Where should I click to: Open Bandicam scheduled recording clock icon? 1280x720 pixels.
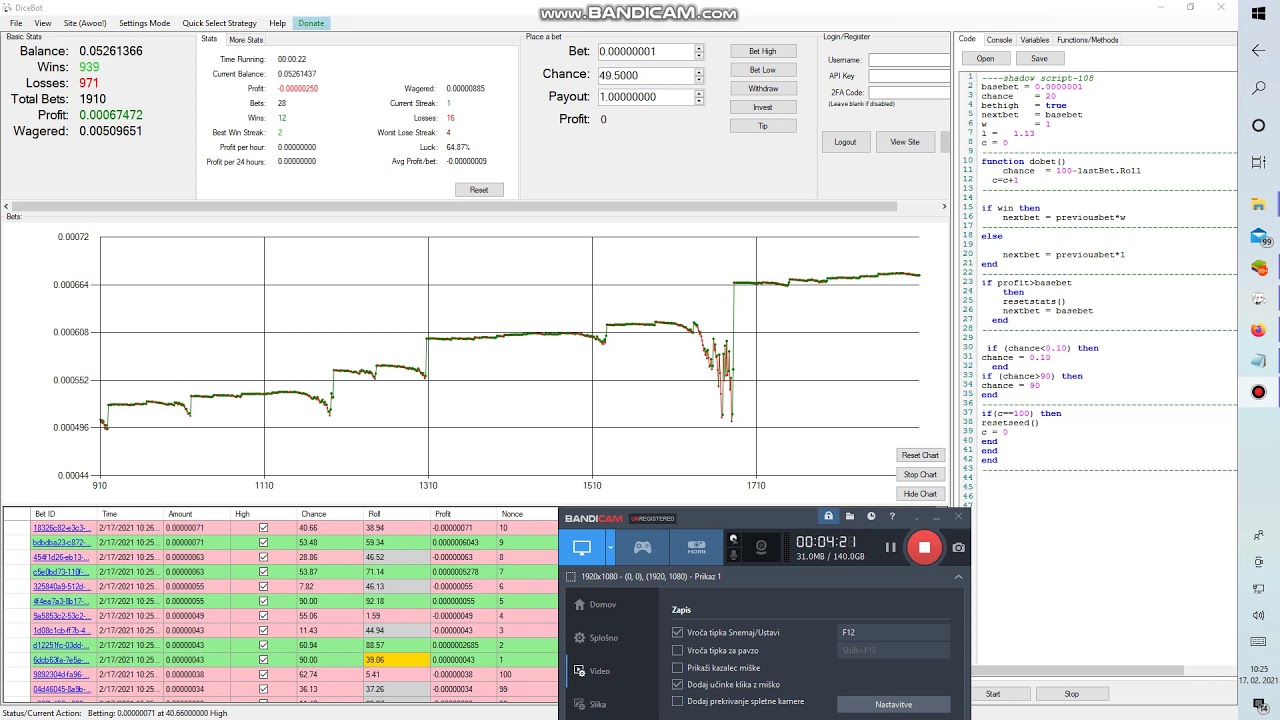(x=871, y=517)
